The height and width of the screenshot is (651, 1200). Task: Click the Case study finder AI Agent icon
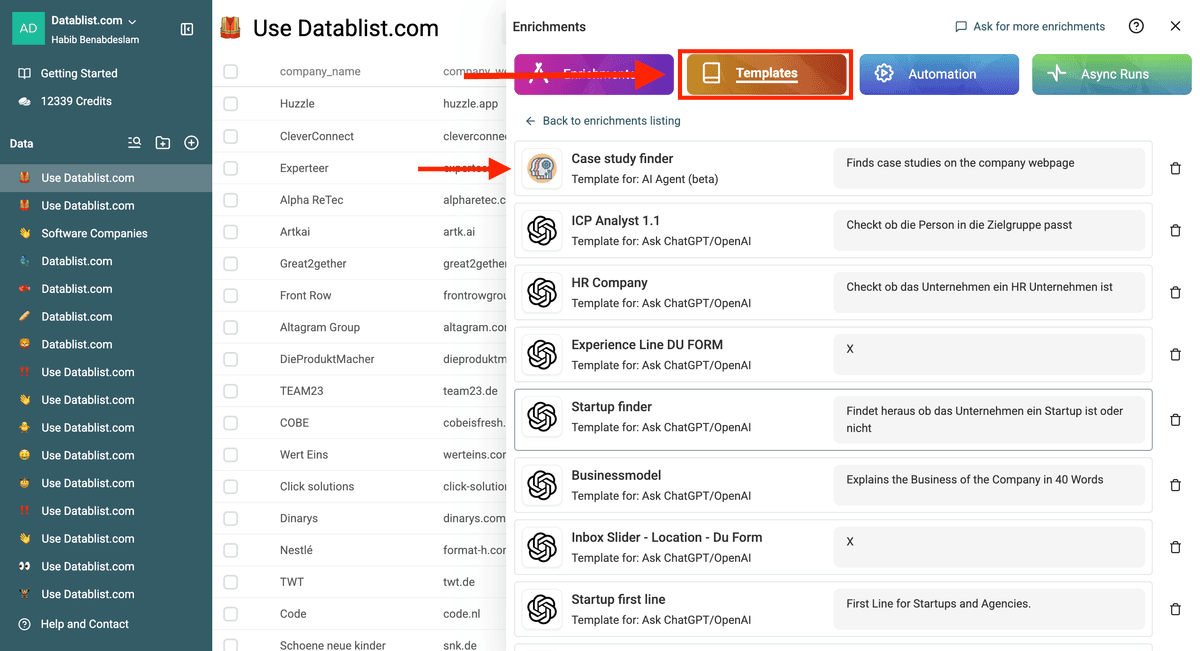(542, 169)
